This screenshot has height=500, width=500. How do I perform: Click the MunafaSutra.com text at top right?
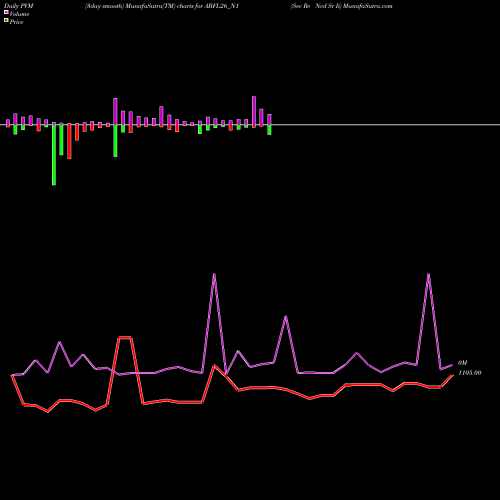(368, 6)
